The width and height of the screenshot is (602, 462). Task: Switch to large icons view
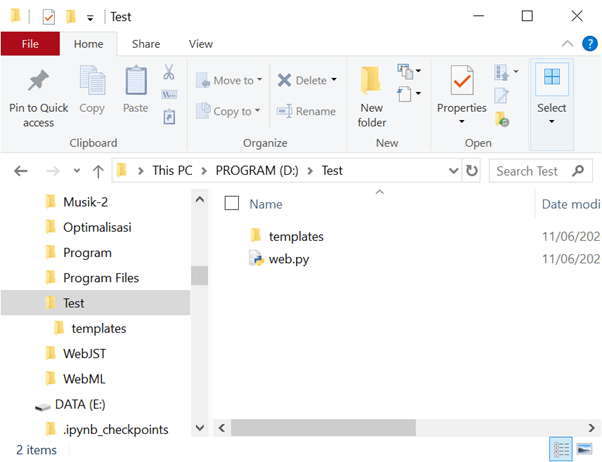584,449
